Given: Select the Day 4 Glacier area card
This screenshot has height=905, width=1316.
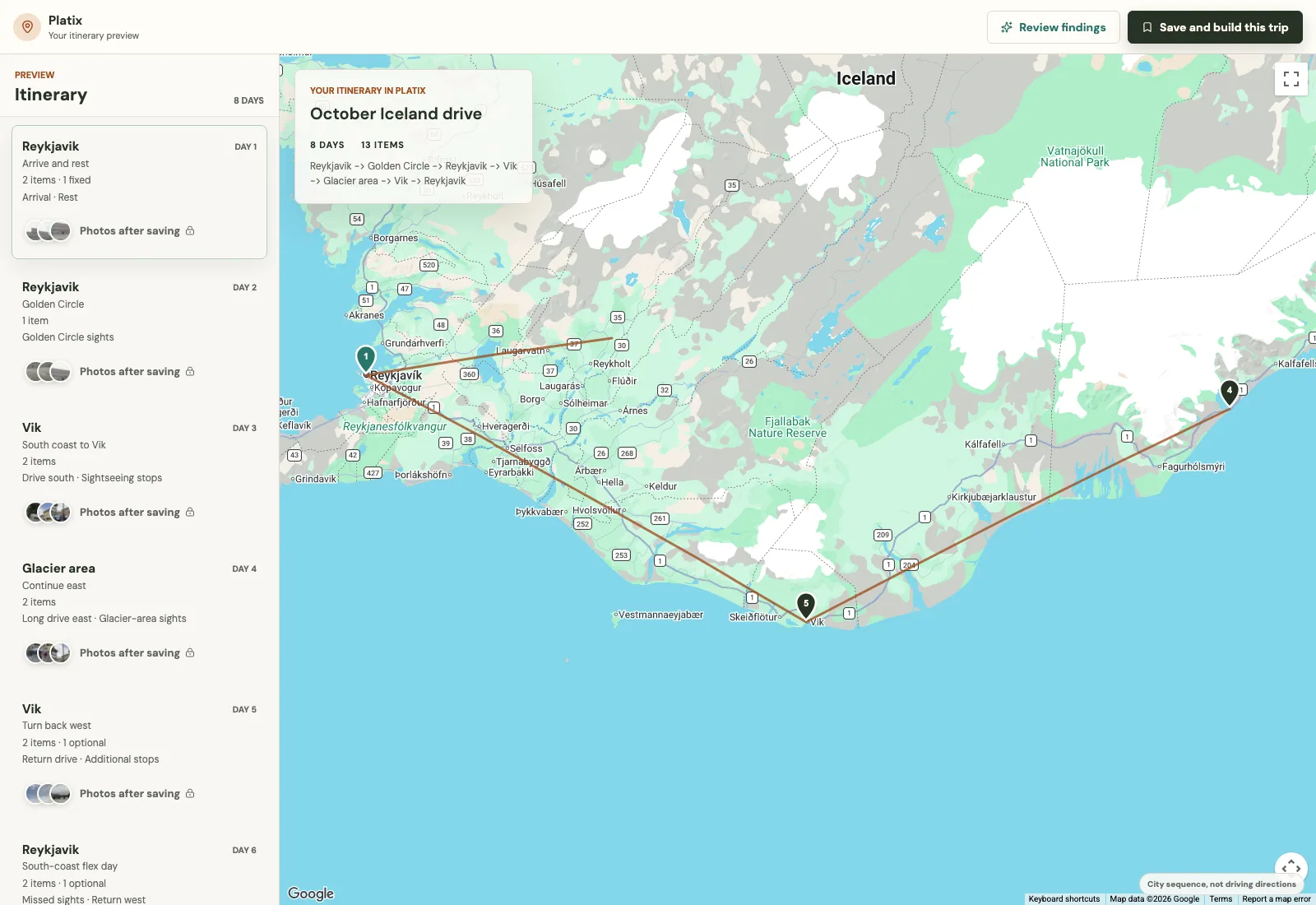Looking at the screenshot, I should coord(139,614).
